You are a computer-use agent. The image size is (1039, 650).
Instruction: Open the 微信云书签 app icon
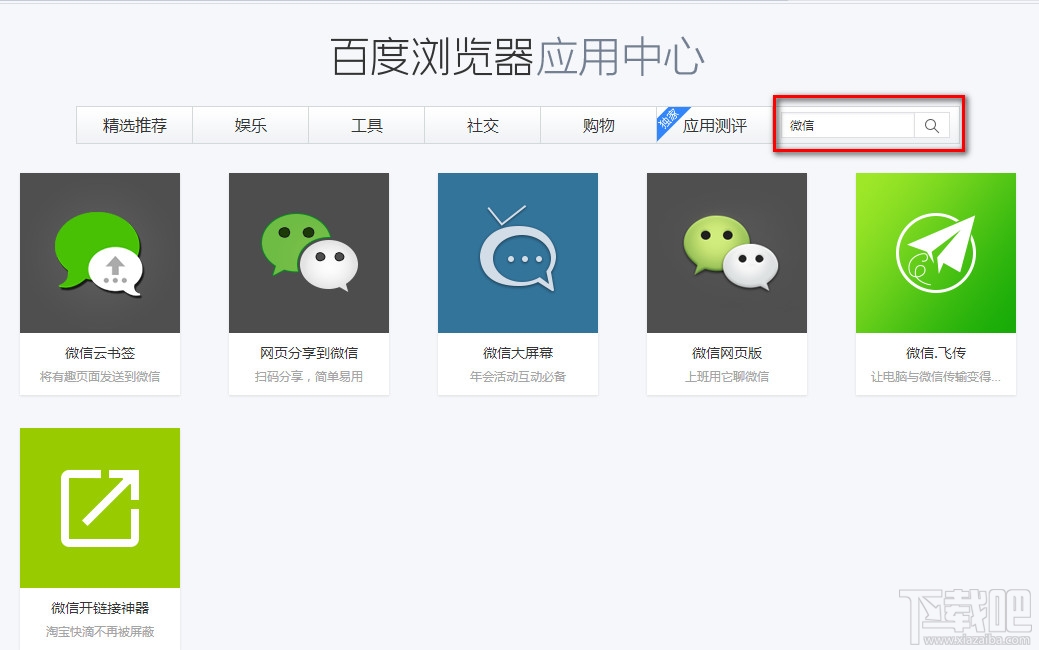tap(100, 252)
